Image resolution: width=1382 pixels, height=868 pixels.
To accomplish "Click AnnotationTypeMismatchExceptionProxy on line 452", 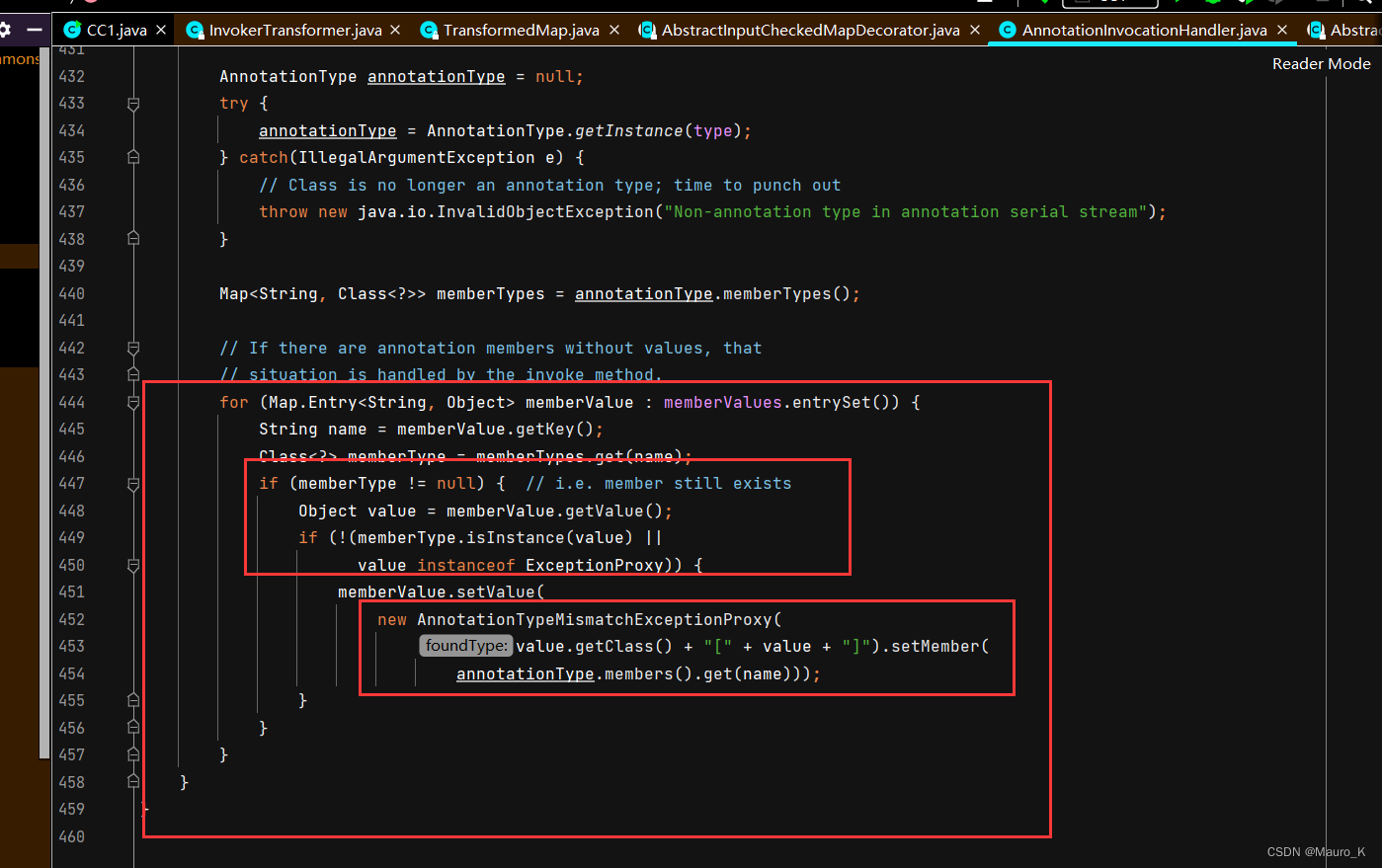I will point(594,620).
